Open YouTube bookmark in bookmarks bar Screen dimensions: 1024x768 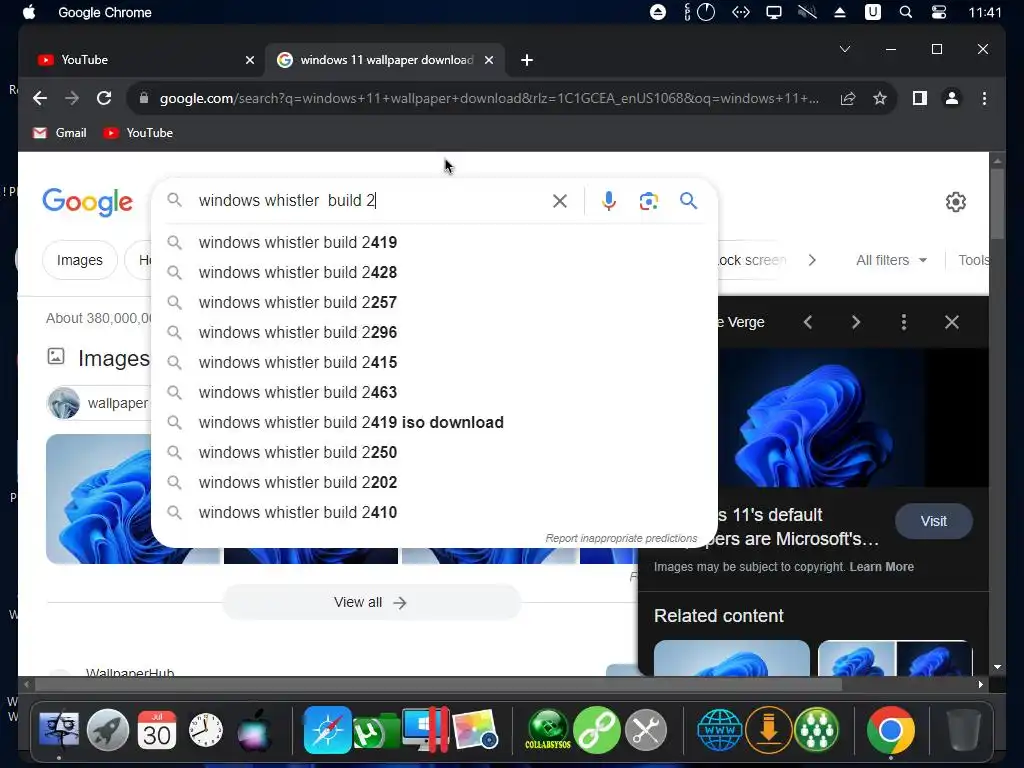(x=138, y=133)
